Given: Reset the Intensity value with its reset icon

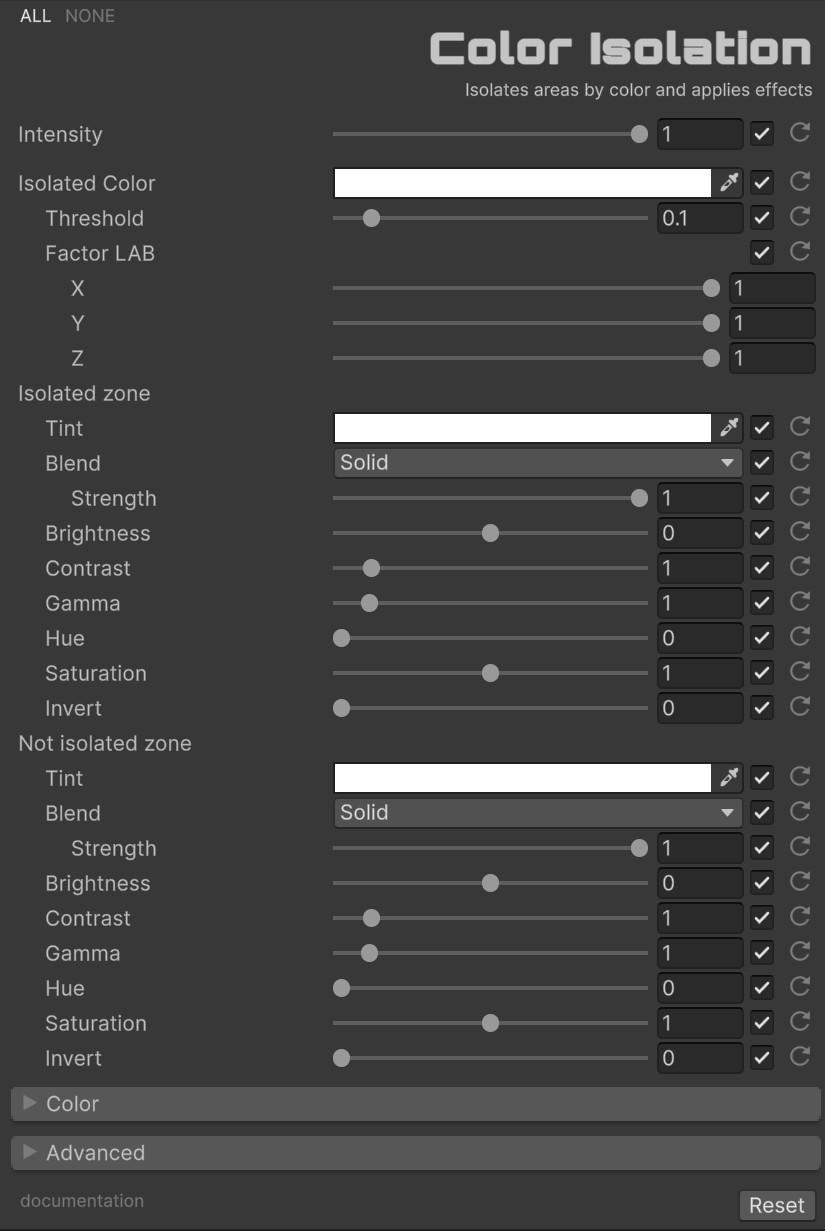Looking at the screenshot, I should (x=800, y=132).
